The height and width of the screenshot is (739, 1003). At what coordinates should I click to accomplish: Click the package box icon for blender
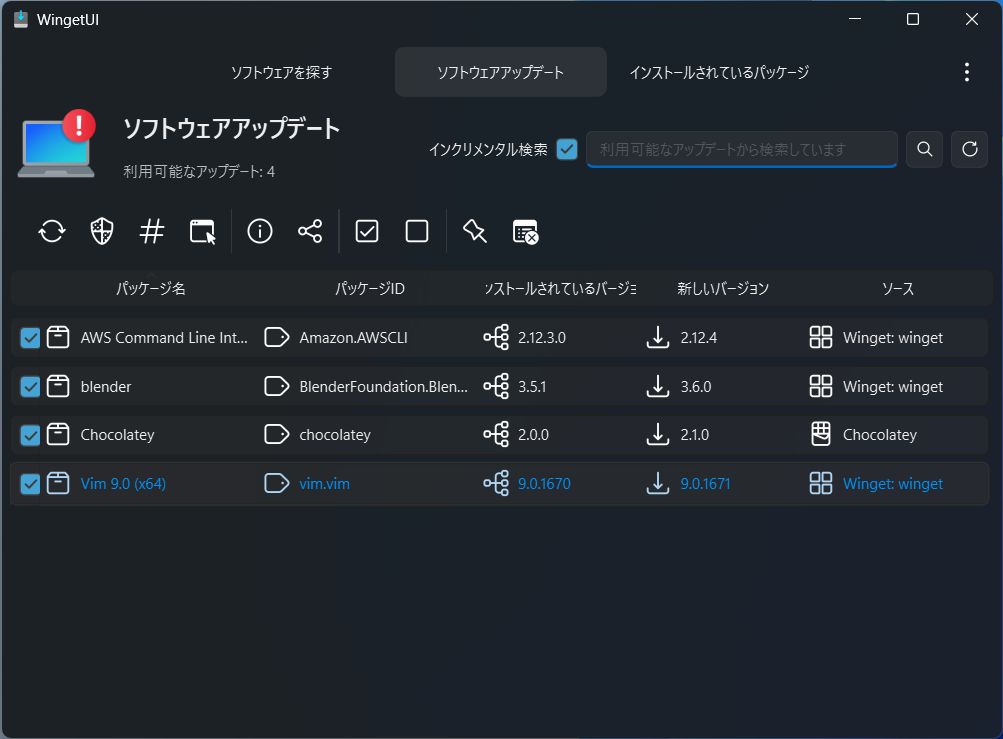coord(58,386)
